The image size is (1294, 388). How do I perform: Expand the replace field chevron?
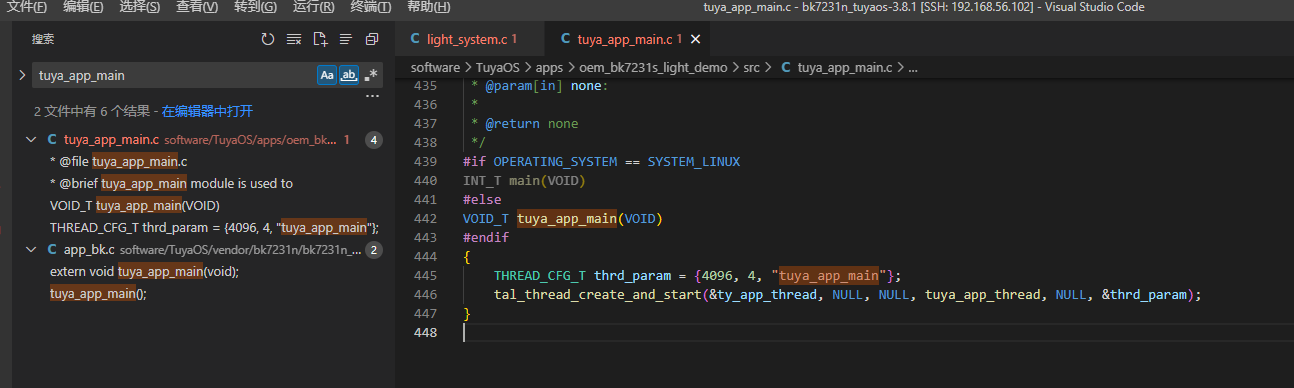(x=22, y=75)
